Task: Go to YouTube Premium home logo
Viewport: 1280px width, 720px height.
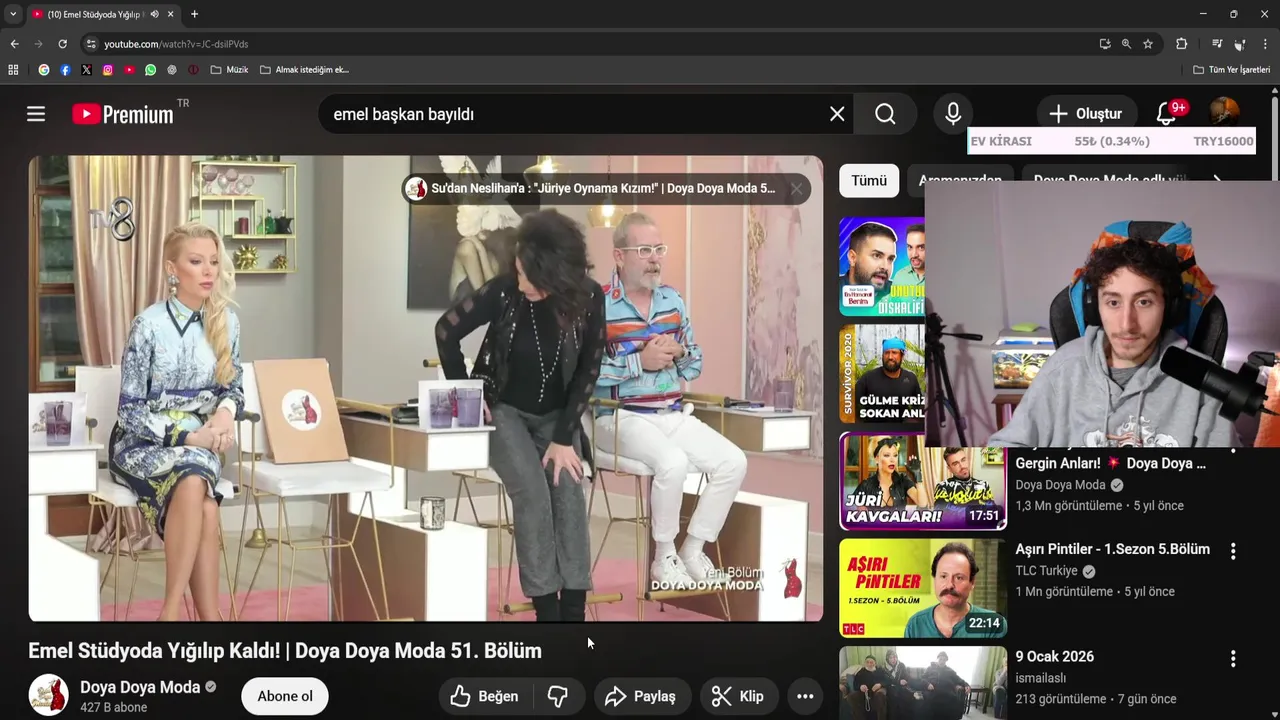Action: (x=123, y=114)
